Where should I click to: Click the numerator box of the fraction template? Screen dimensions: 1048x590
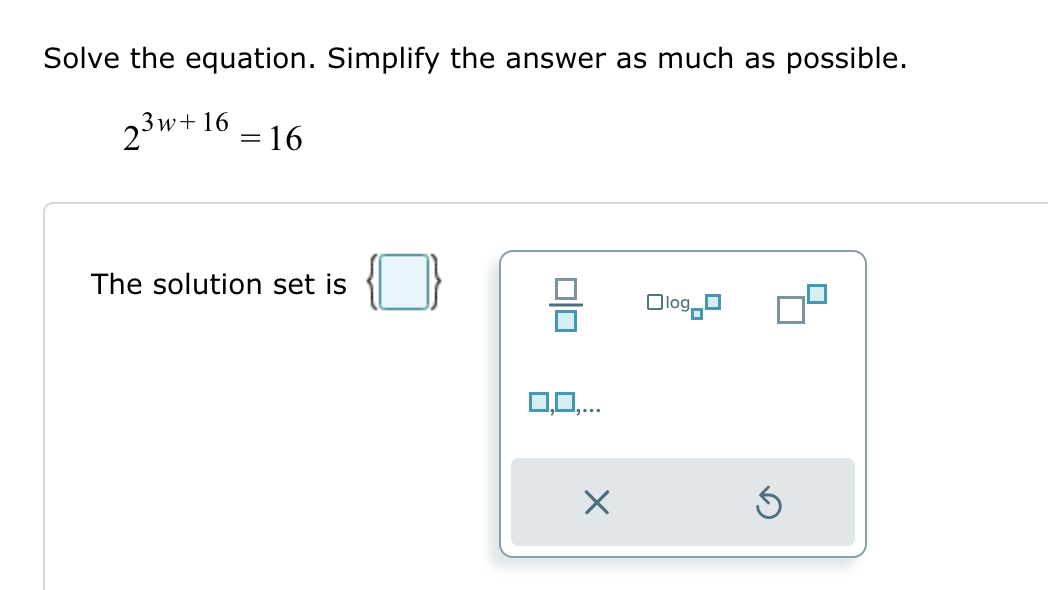tap(565, 290)
